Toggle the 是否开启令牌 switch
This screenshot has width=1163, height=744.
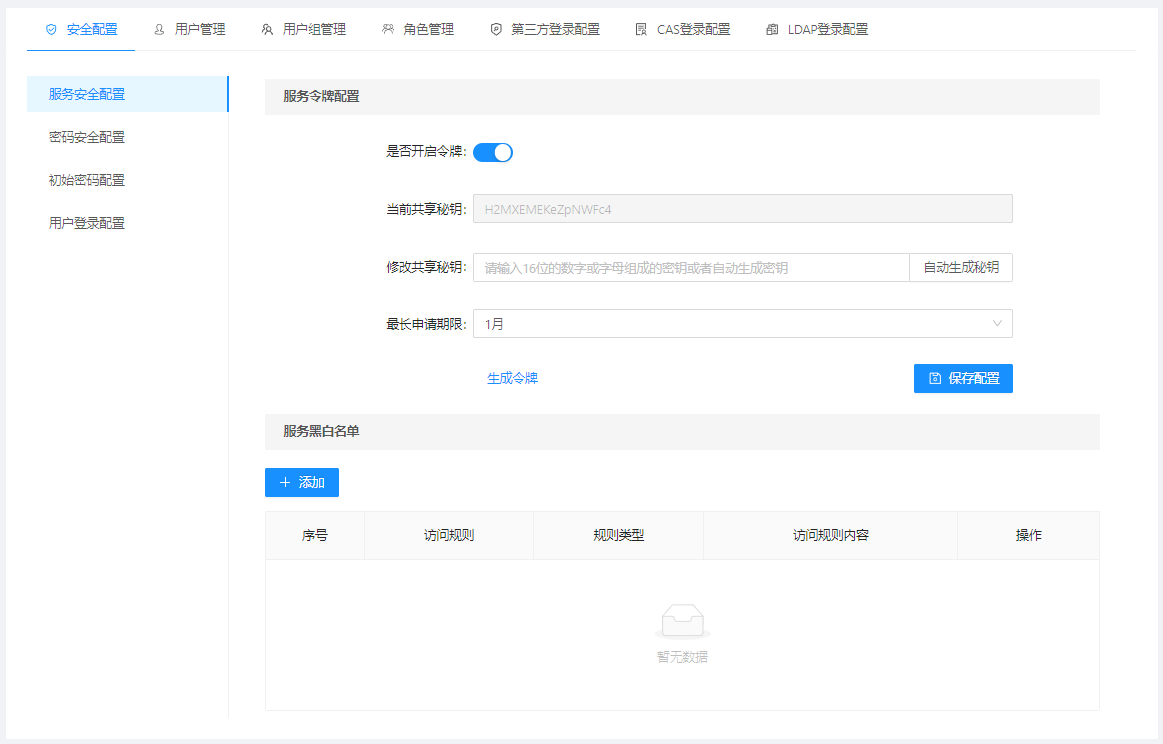493,152
